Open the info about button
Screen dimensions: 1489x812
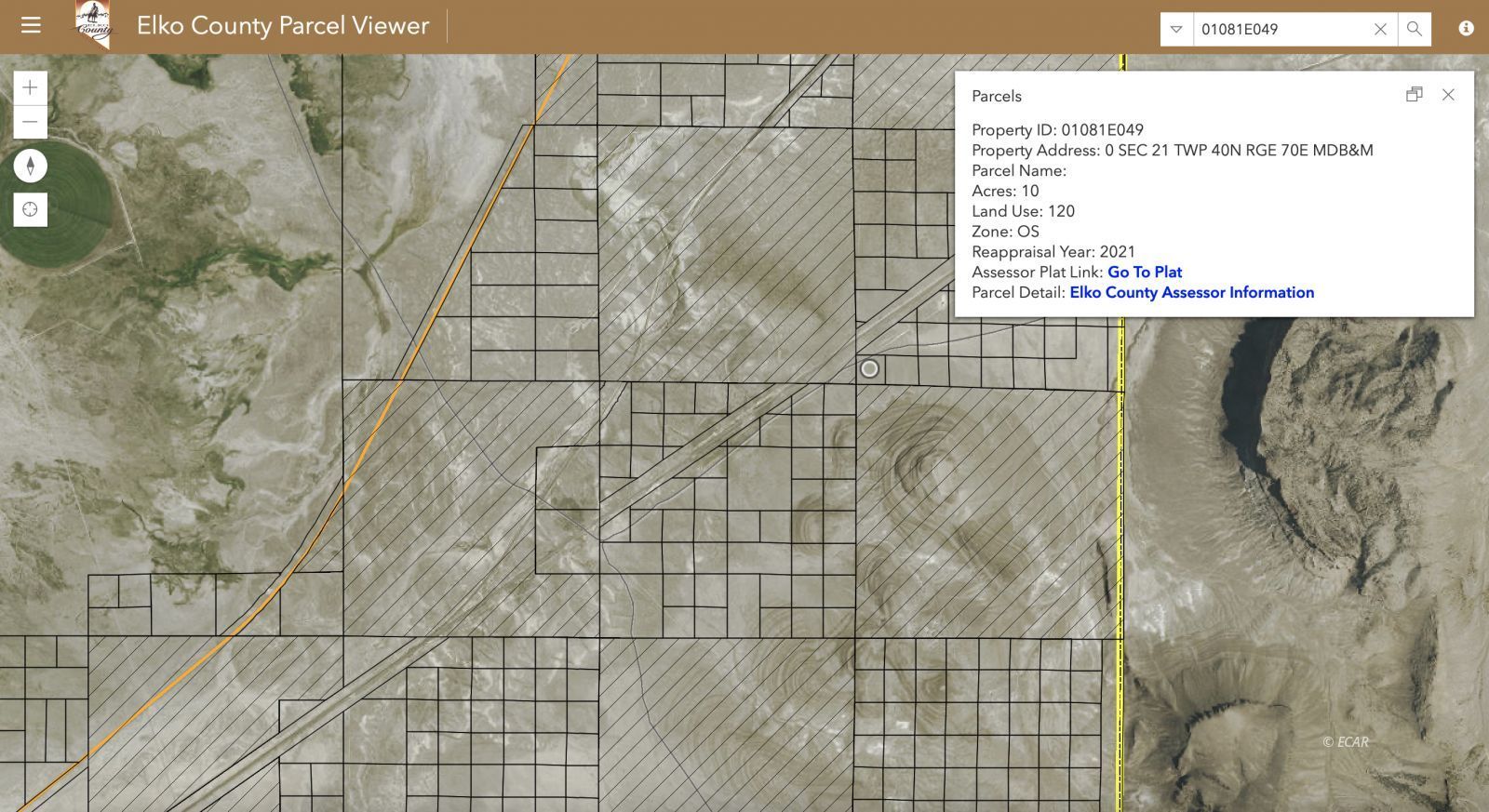click(1466, 29)
